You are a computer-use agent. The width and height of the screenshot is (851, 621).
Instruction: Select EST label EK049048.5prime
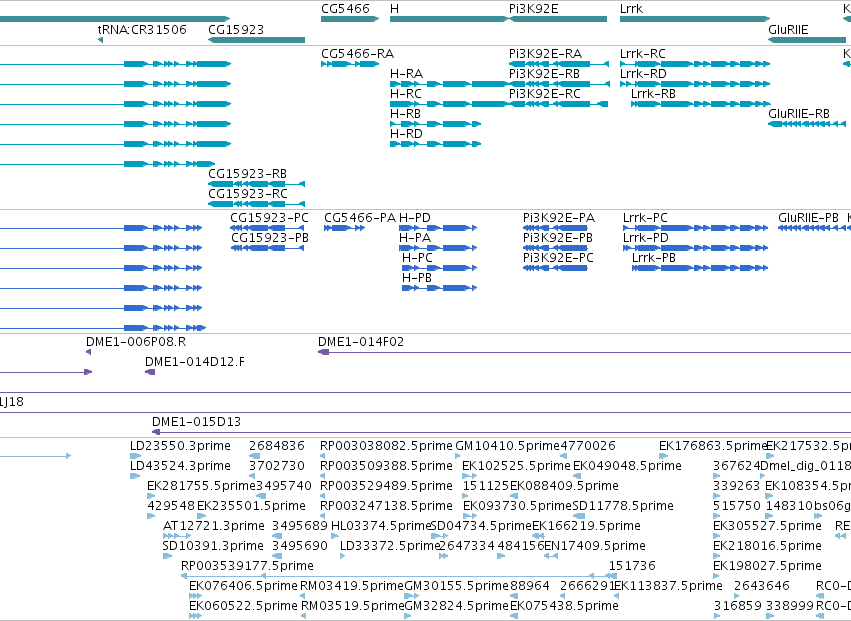(627, 466)
